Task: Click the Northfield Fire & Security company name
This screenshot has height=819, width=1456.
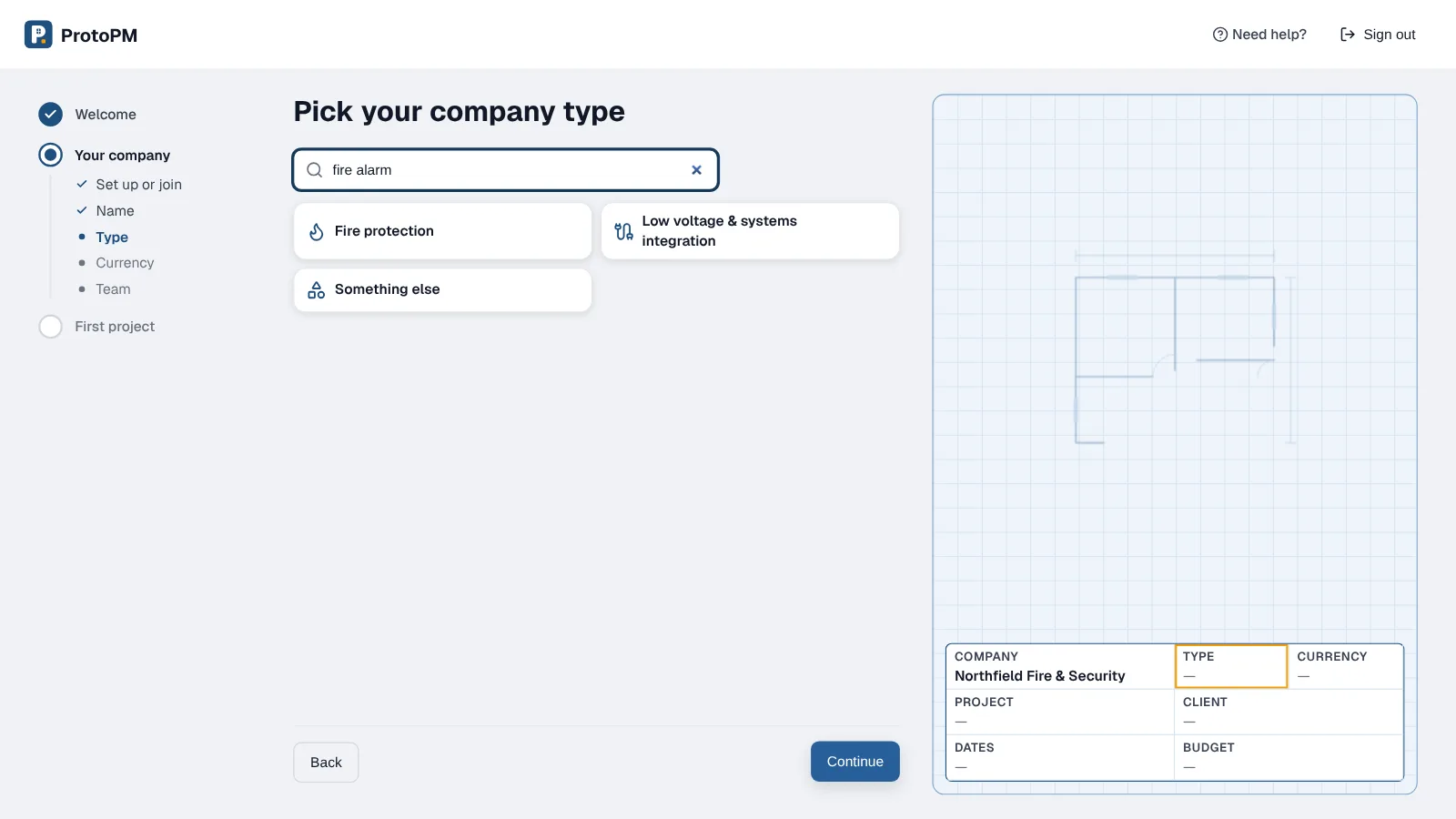Action: (x=1039, y=676)
